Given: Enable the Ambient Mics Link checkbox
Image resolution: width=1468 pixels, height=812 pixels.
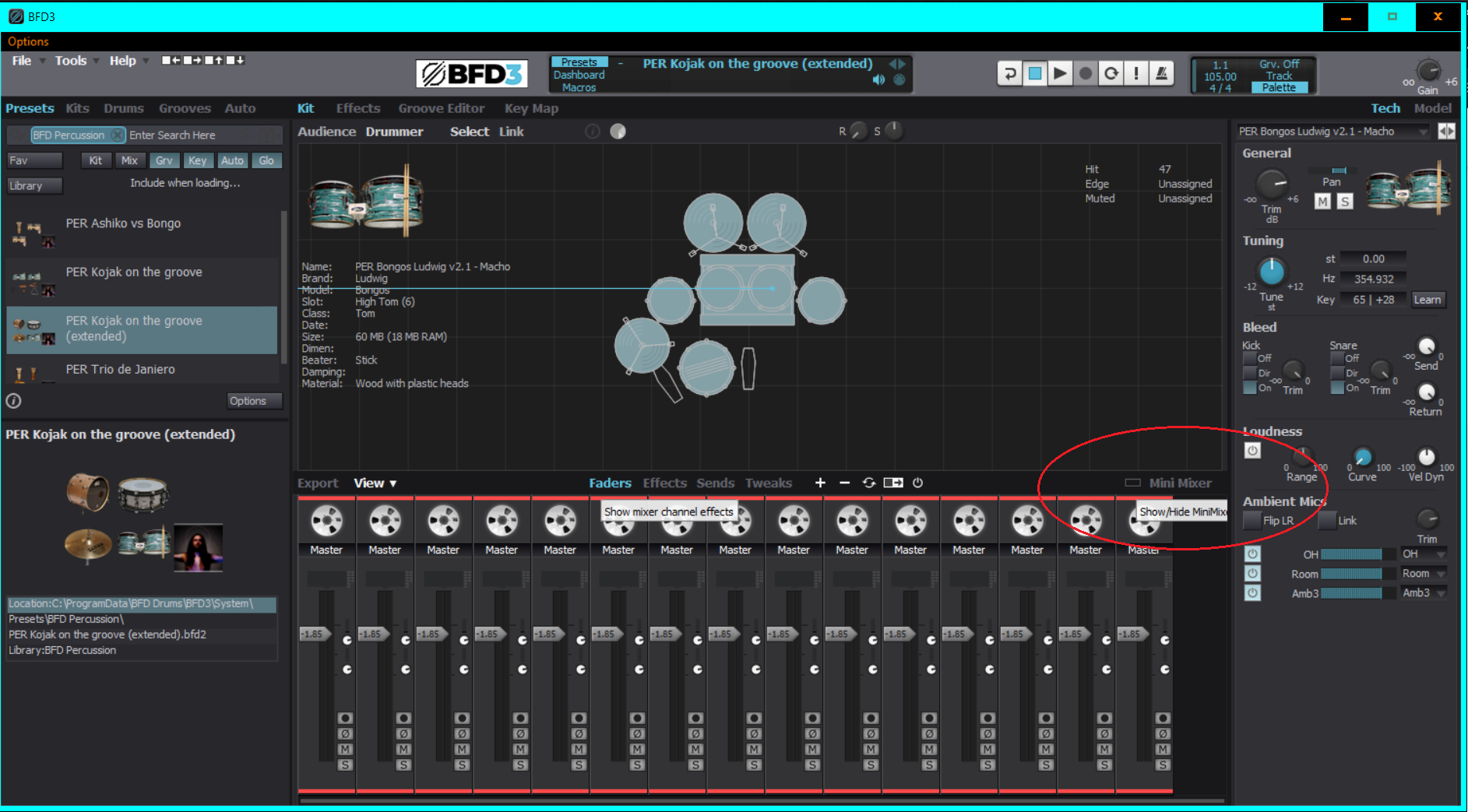Looking at the screenshot, I should click(x=1328, y=520).
